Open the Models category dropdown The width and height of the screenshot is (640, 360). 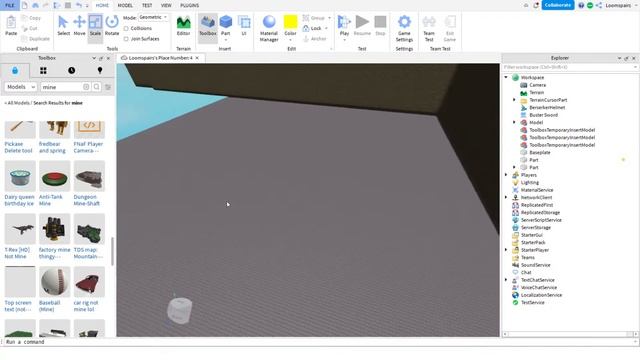click(20, 87)
